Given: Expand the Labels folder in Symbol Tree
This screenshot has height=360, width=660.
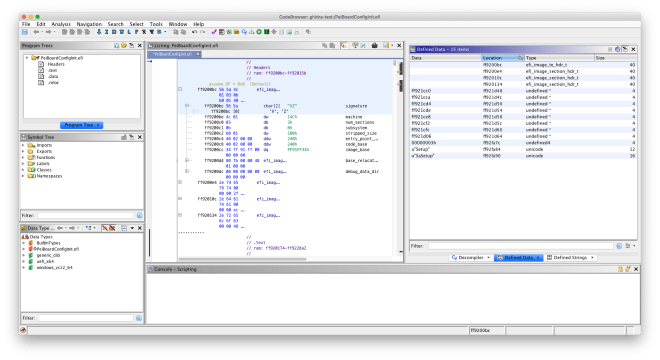Looking at the screenshot, I should pos(23,164).
